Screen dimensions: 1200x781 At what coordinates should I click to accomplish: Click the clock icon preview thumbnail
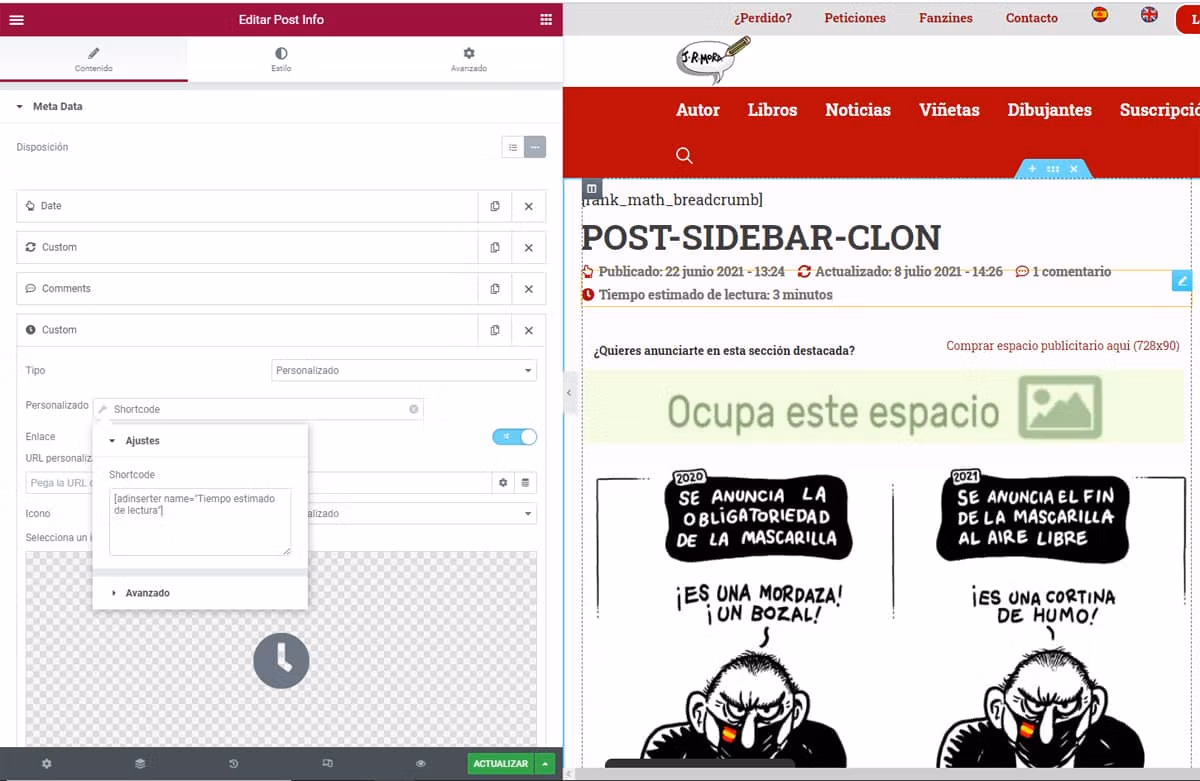(x=281, y=660)
